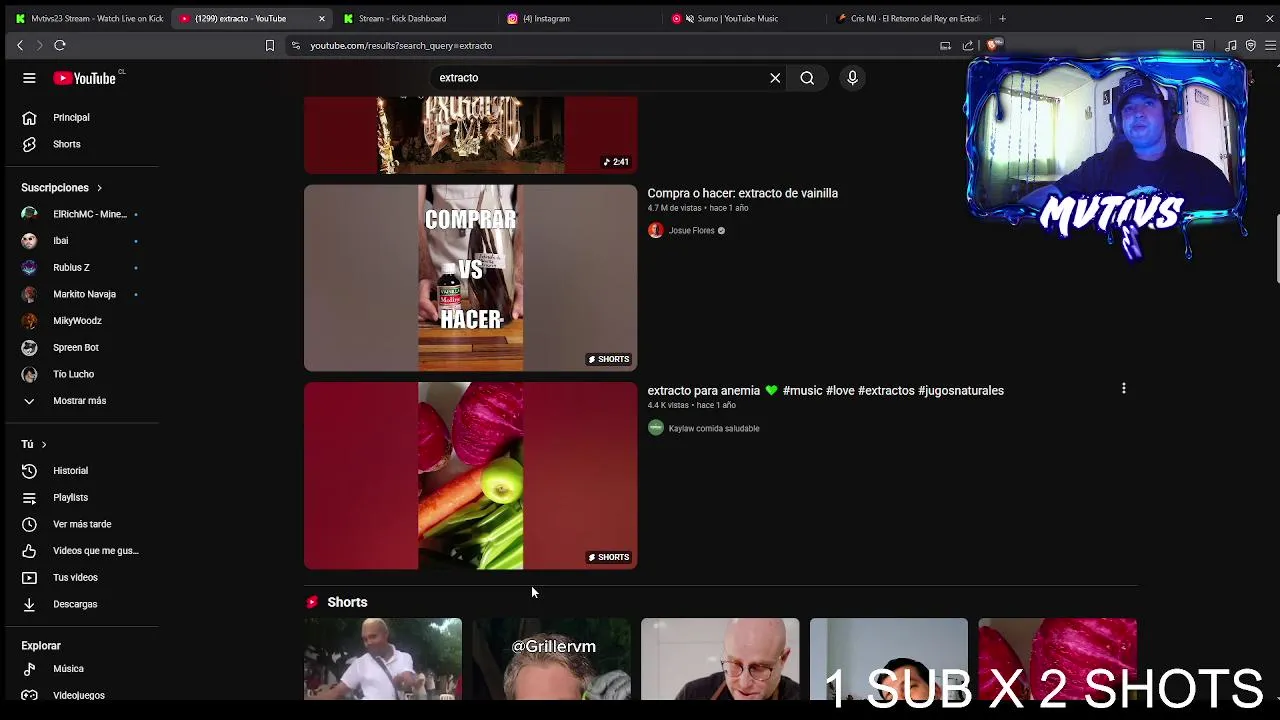Open Kaylaw comida saludable channel
Image resolution: width=1280 pixels, height=720 pixels.
click(714, 428)
